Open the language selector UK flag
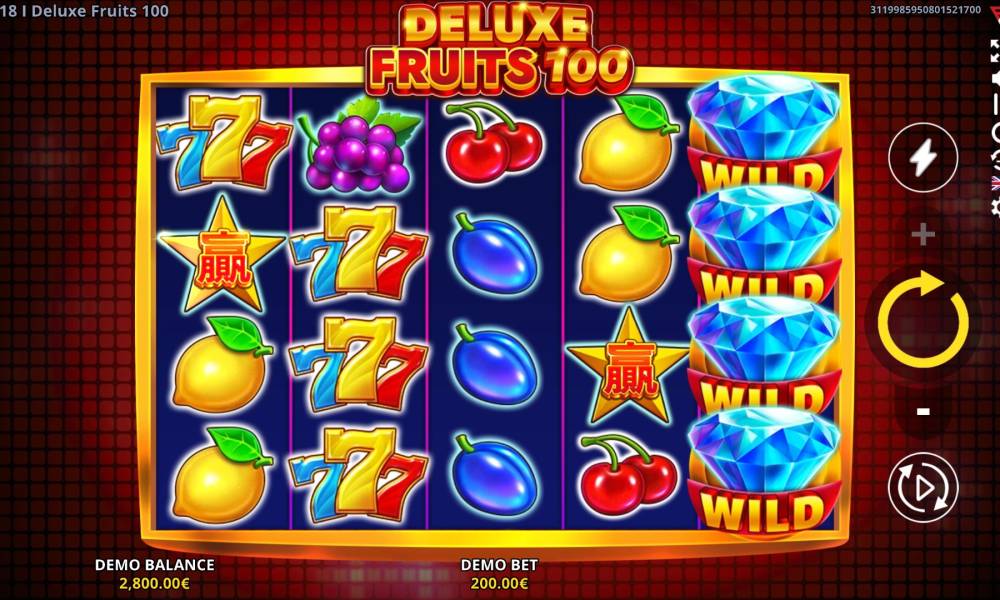Screen dimensions: 1000x600 pos(996,184)
